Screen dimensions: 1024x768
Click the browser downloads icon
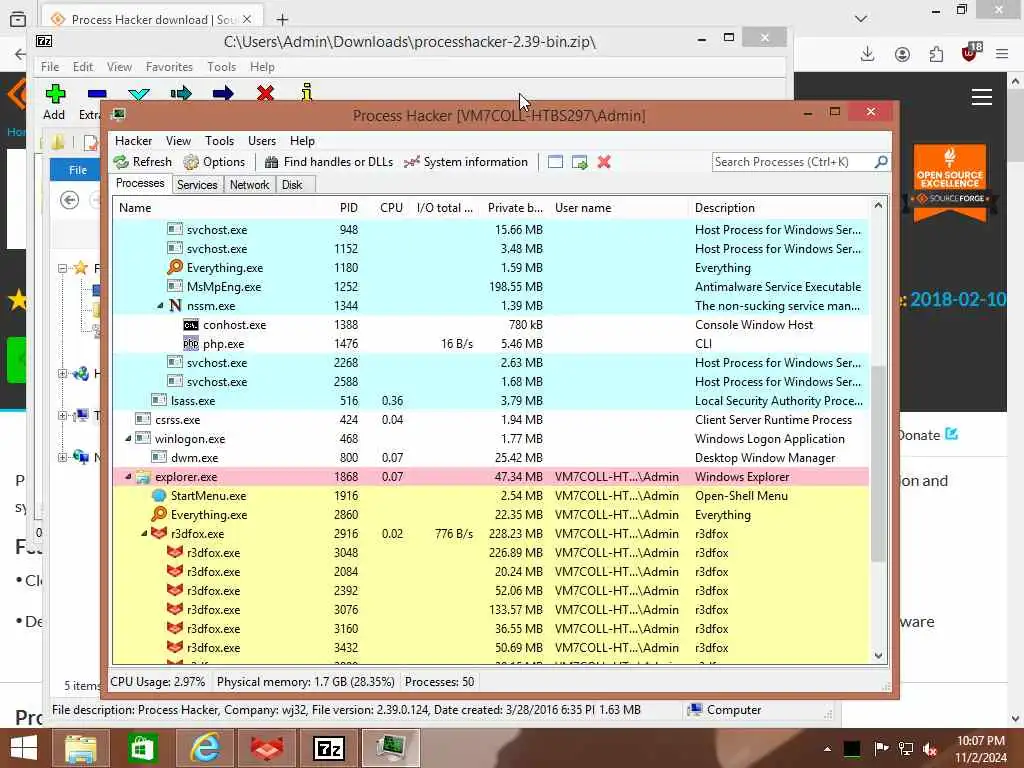(x=867, y=54)
